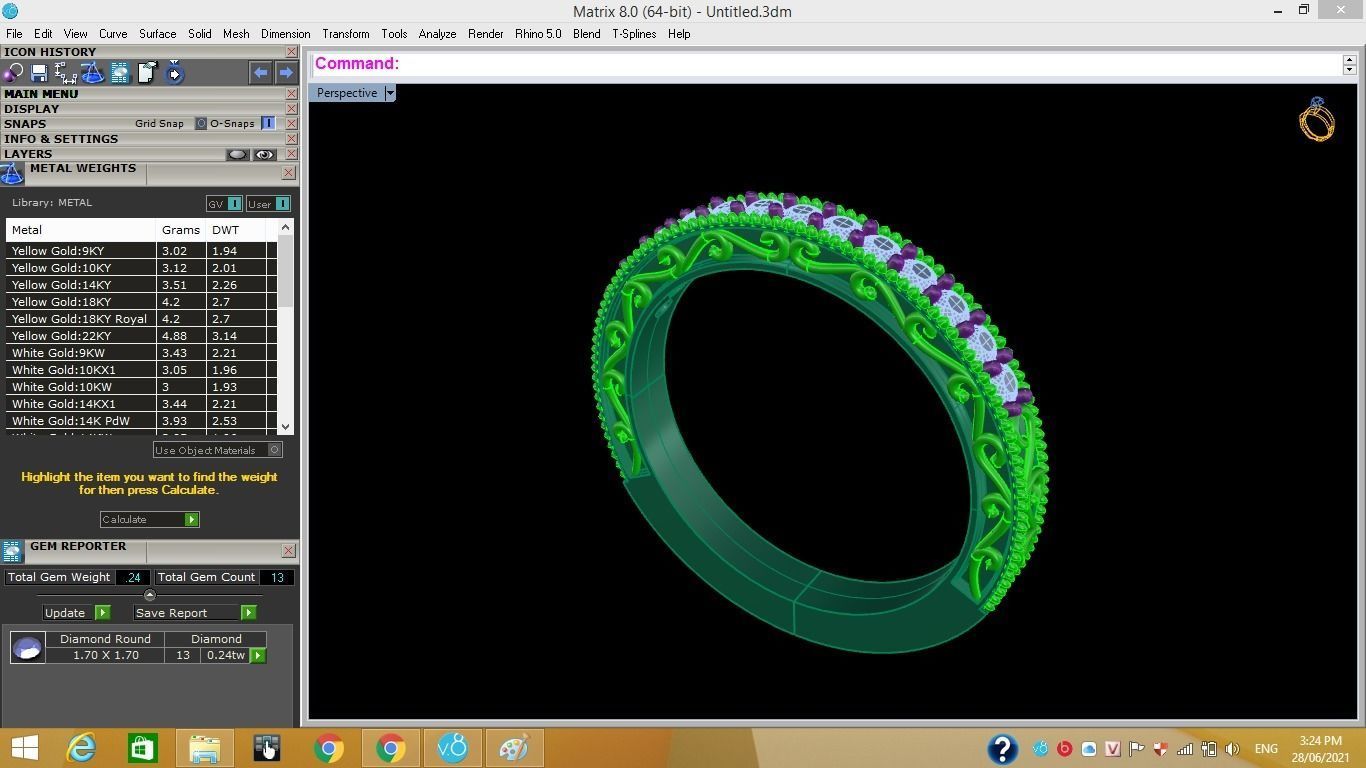Click the Save Report button
Image resolution: width=1366 pixels, height=768 pixels.
(x=194, y=613)
